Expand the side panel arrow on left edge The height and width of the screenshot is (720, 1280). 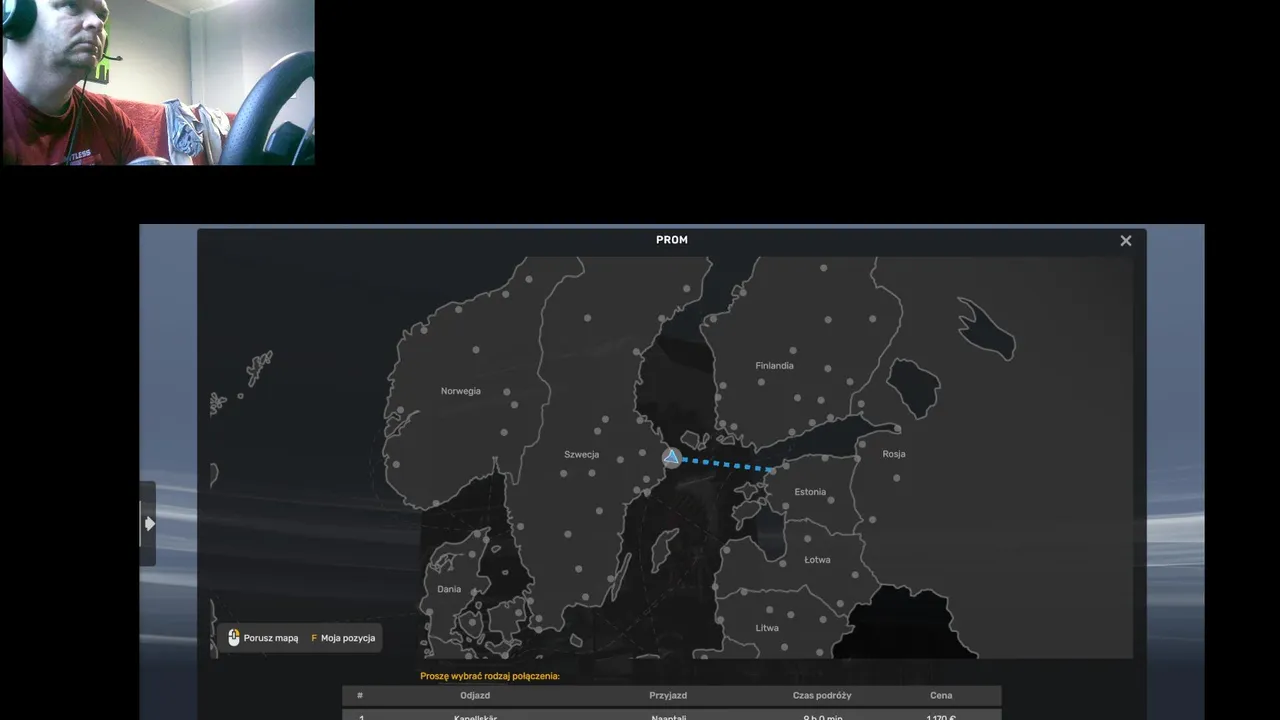click(149, 523)
